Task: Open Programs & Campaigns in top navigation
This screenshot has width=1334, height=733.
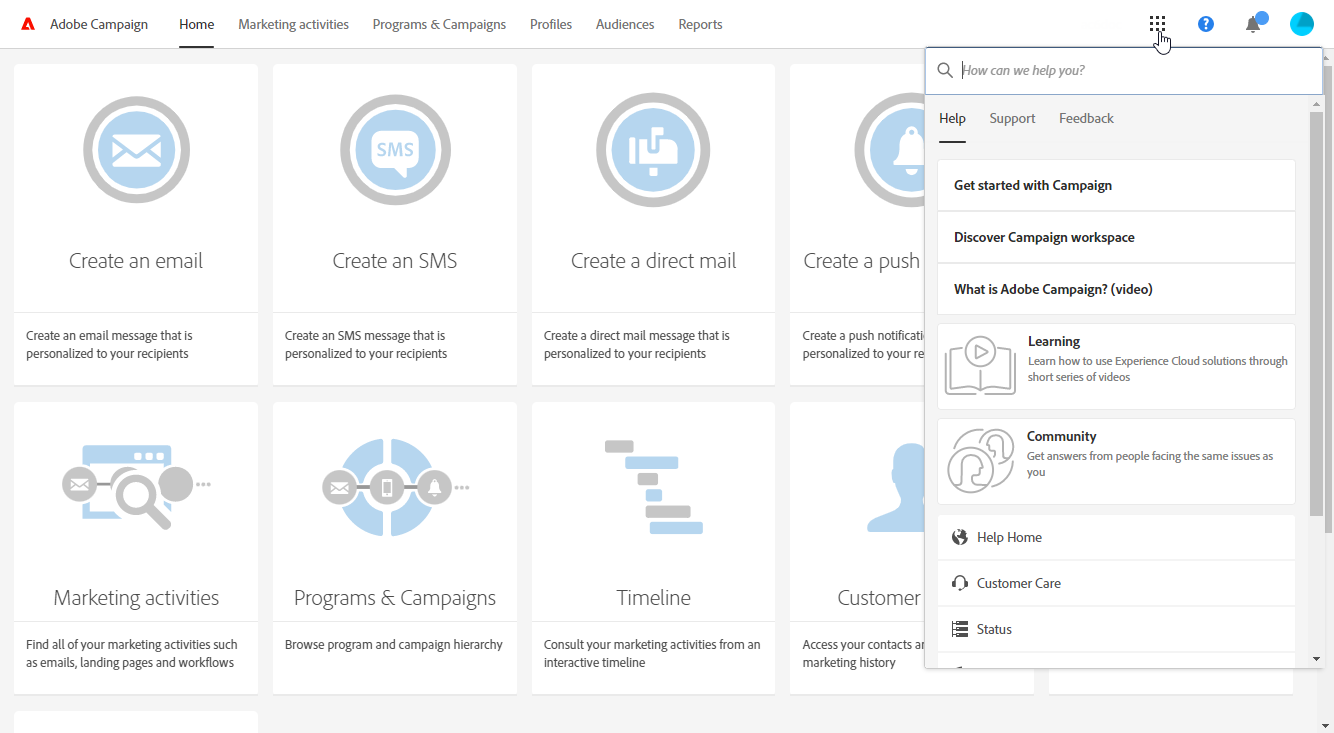Action: (x=439, y=24)
